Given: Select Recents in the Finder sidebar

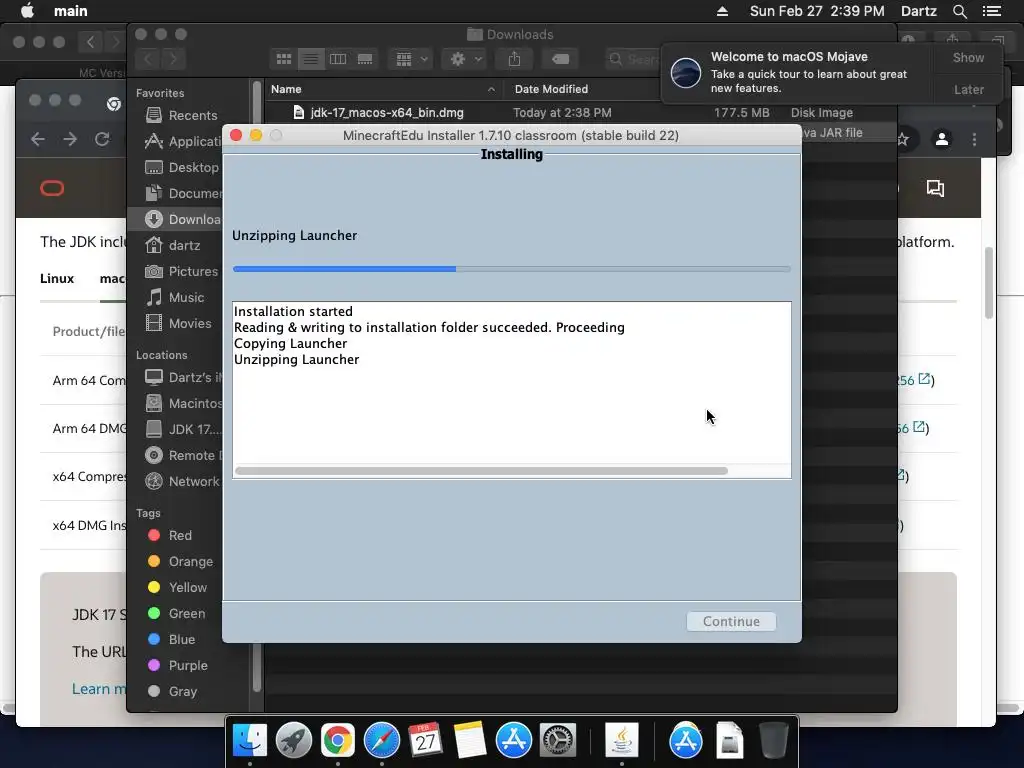Looking at the screenshot, I should pos(182,115).
